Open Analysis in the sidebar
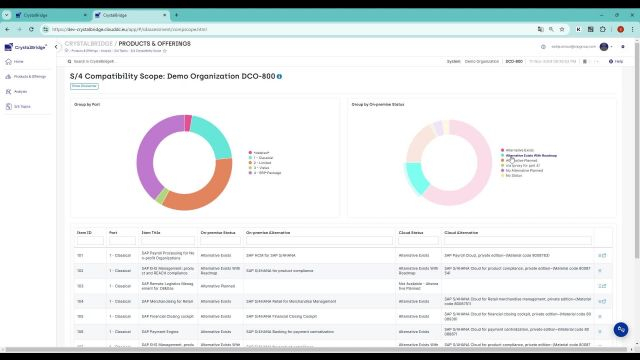This screenshot has height=360, width=640. coord(17,92)
